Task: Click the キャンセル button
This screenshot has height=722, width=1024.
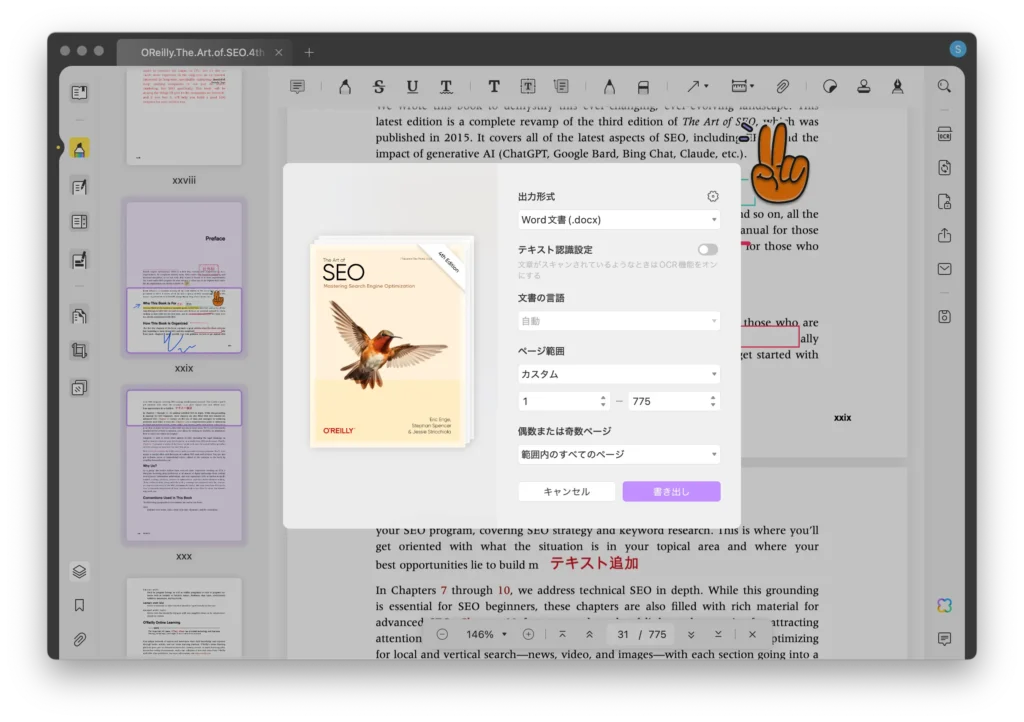Action: 566,492
